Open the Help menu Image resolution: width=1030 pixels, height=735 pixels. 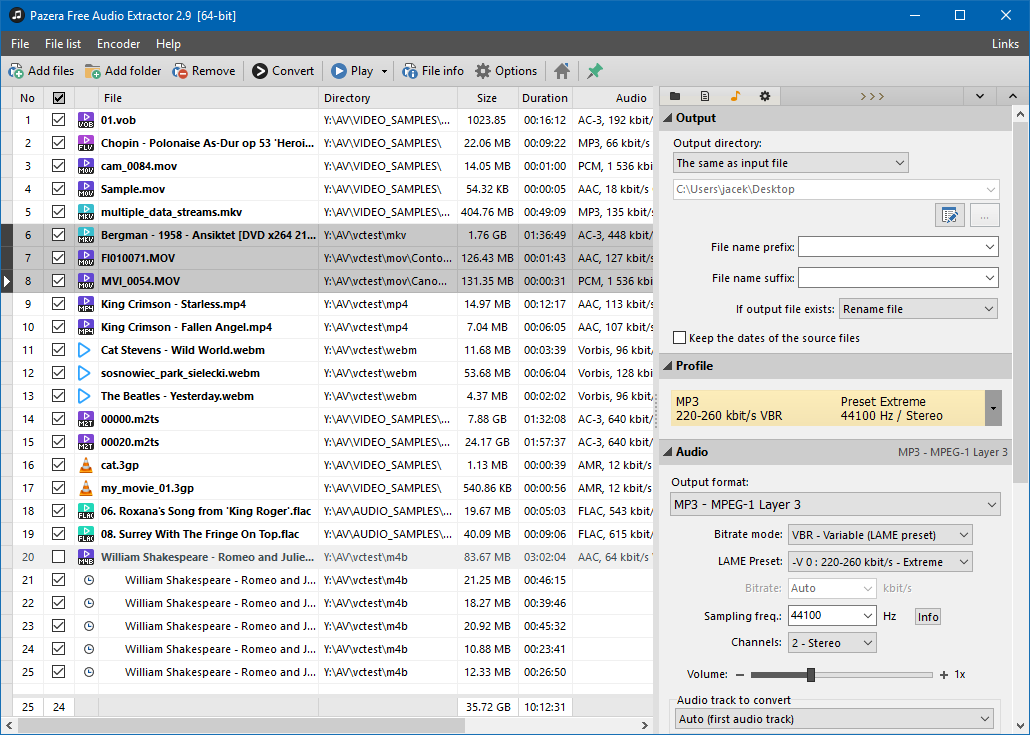point(168,44)
